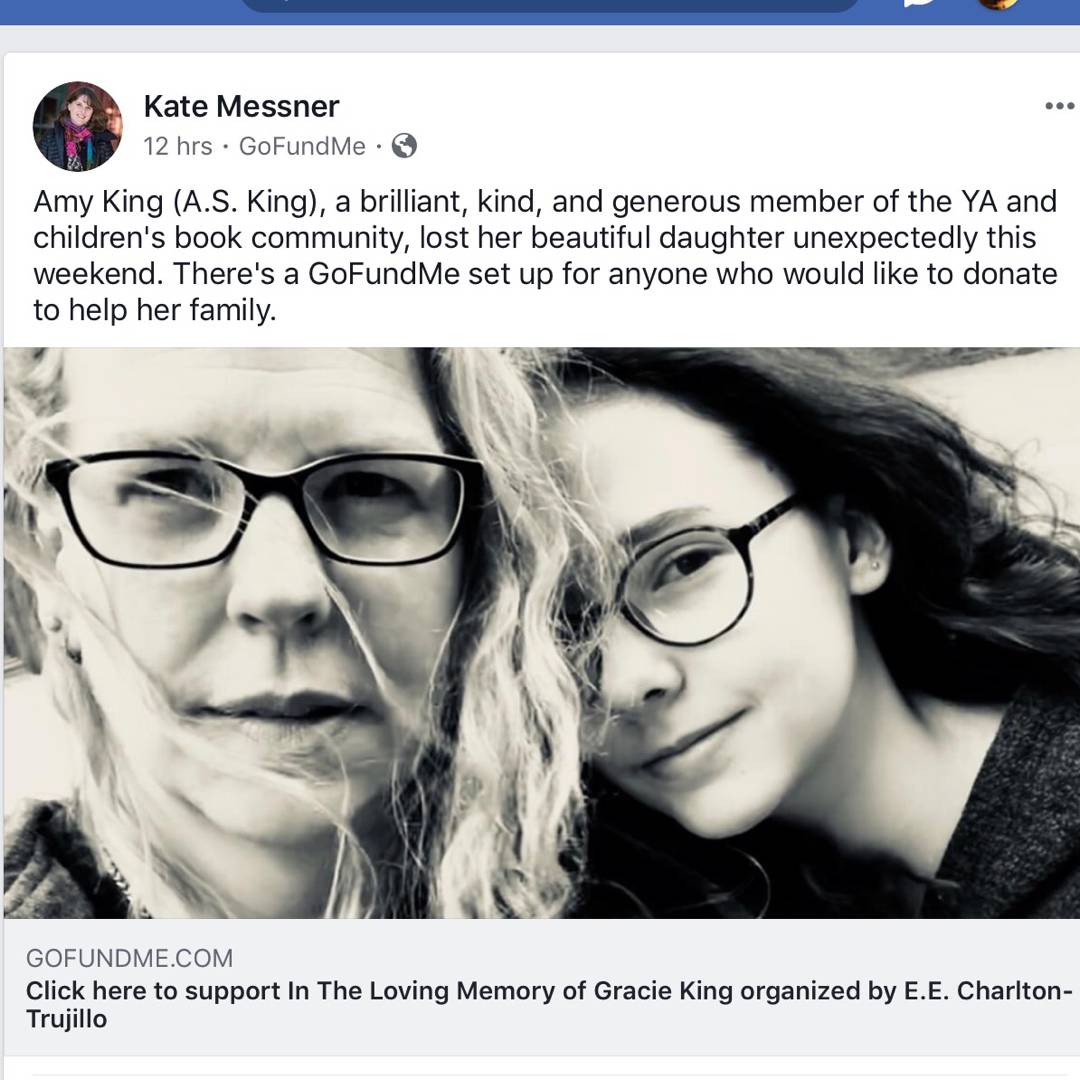Click the GOFUNDME.COM source domain

[129, 958]
